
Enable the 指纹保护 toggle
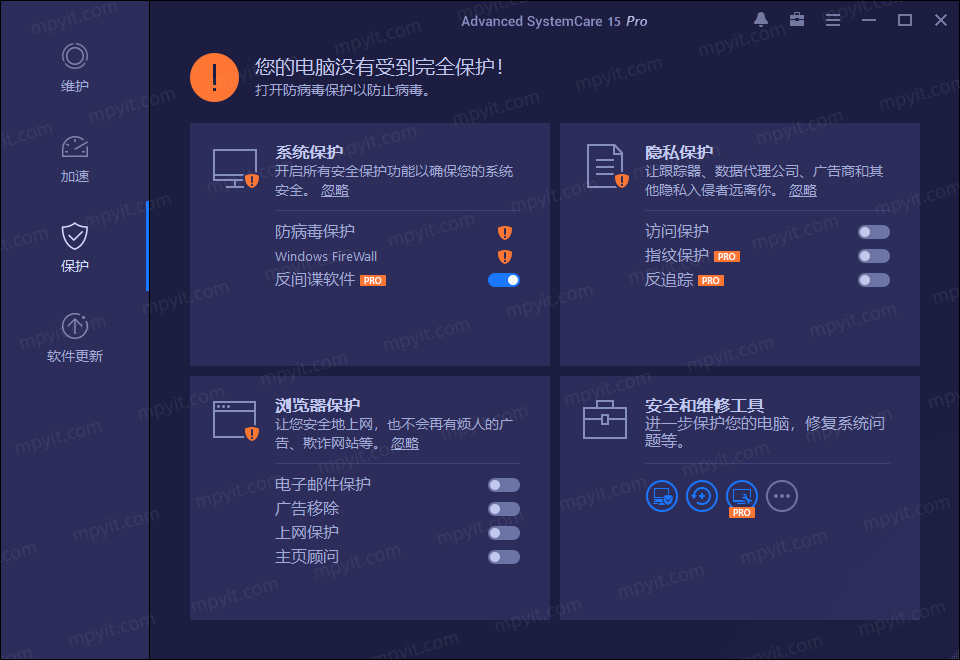[874, 256]
